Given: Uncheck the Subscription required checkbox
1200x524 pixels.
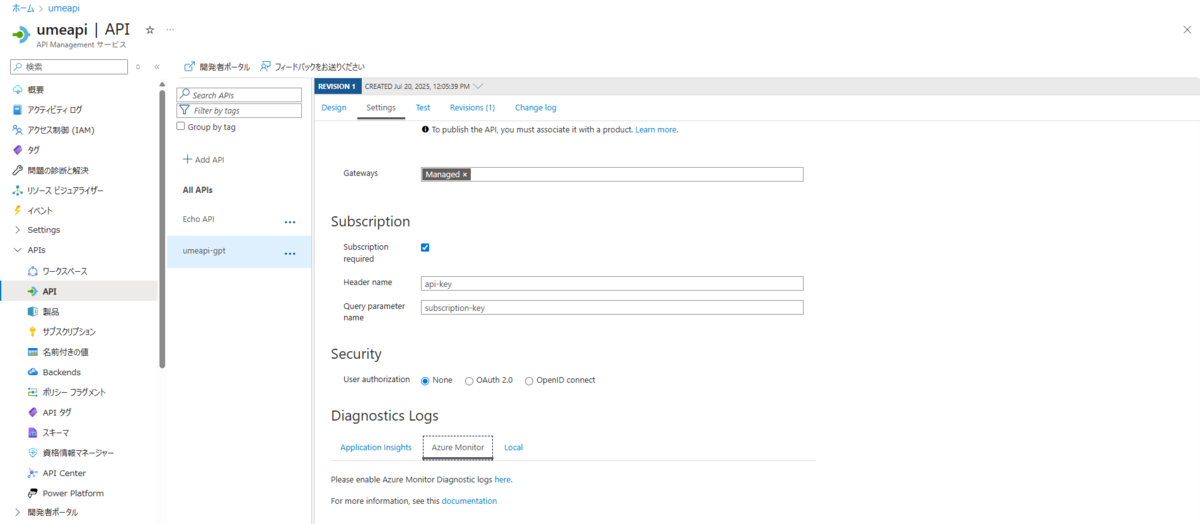Looking at the screenshot, I should coord(425,247).
